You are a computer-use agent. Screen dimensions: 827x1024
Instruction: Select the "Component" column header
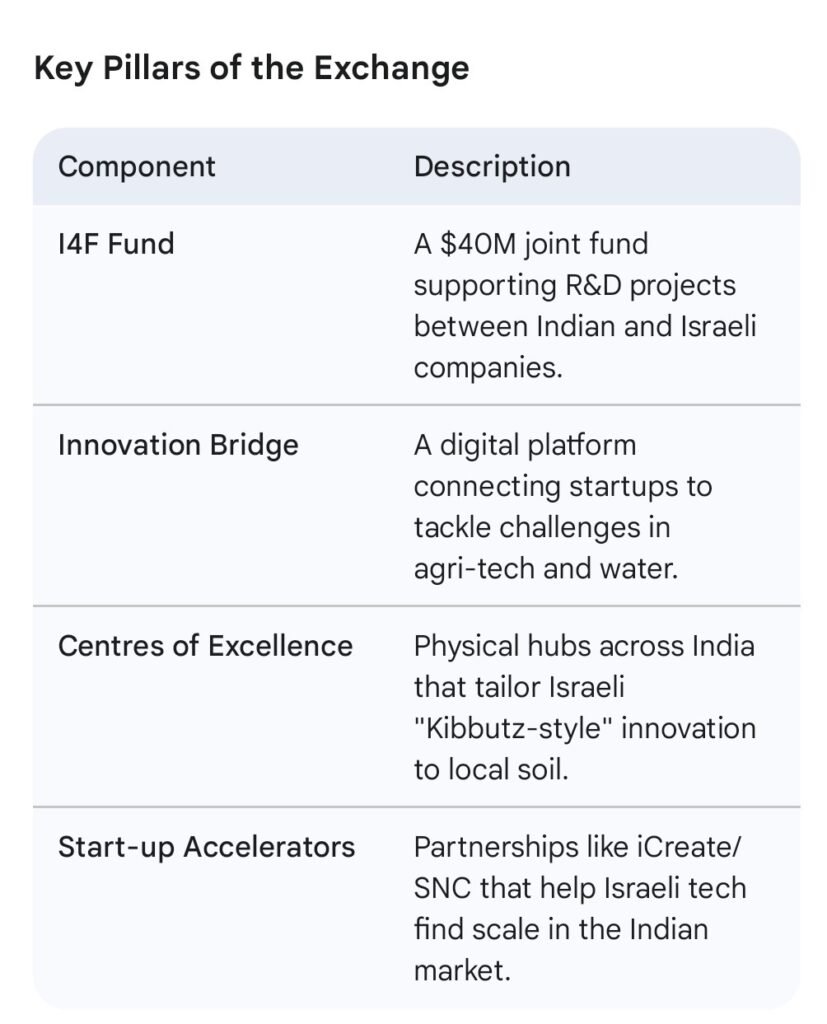click(137, 166)
